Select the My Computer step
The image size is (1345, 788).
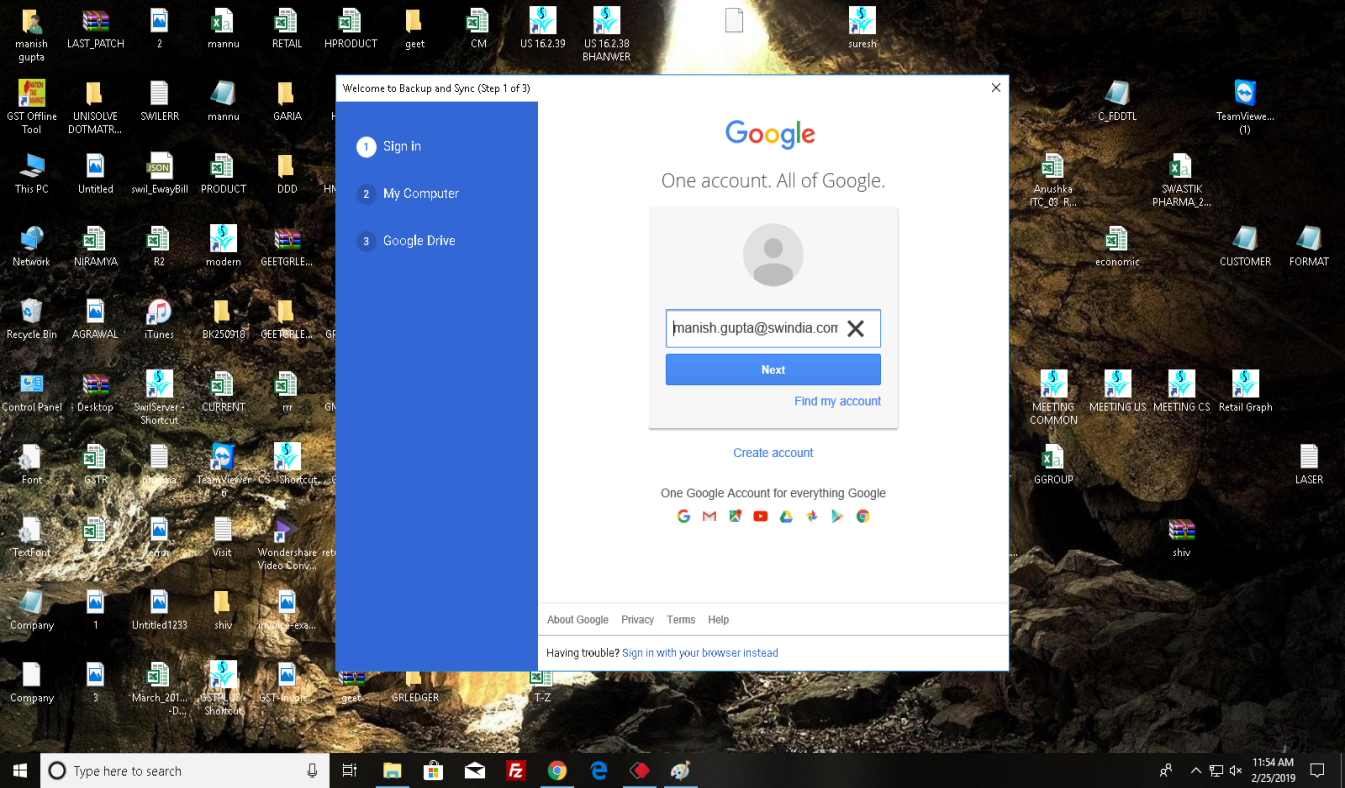pos(408,193)
